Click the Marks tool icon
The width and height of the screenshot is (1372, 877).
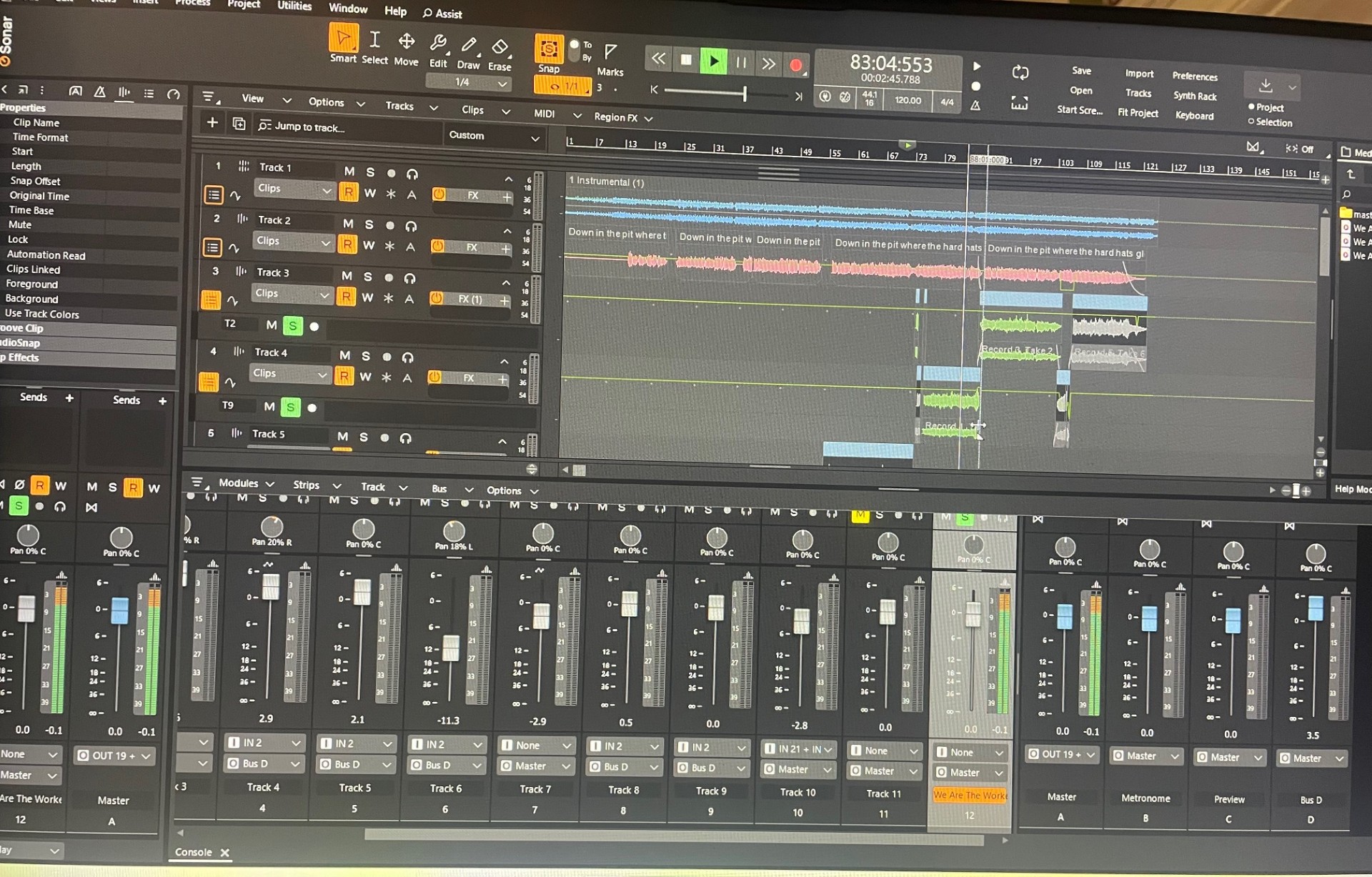610,51
